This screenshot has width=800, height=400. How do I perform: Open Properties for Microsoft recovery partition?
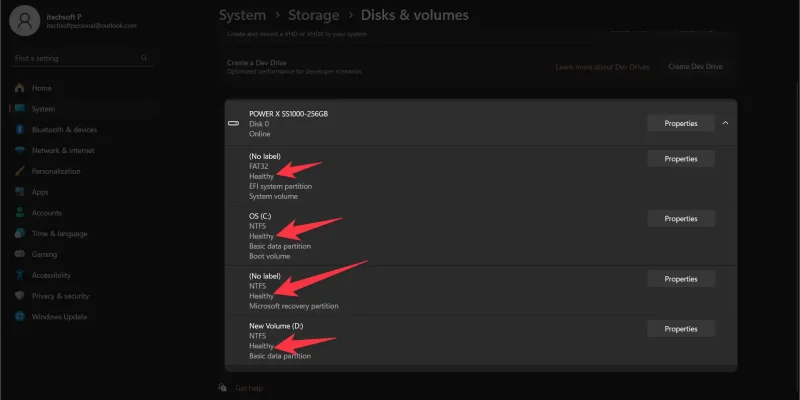pos(681,279)
